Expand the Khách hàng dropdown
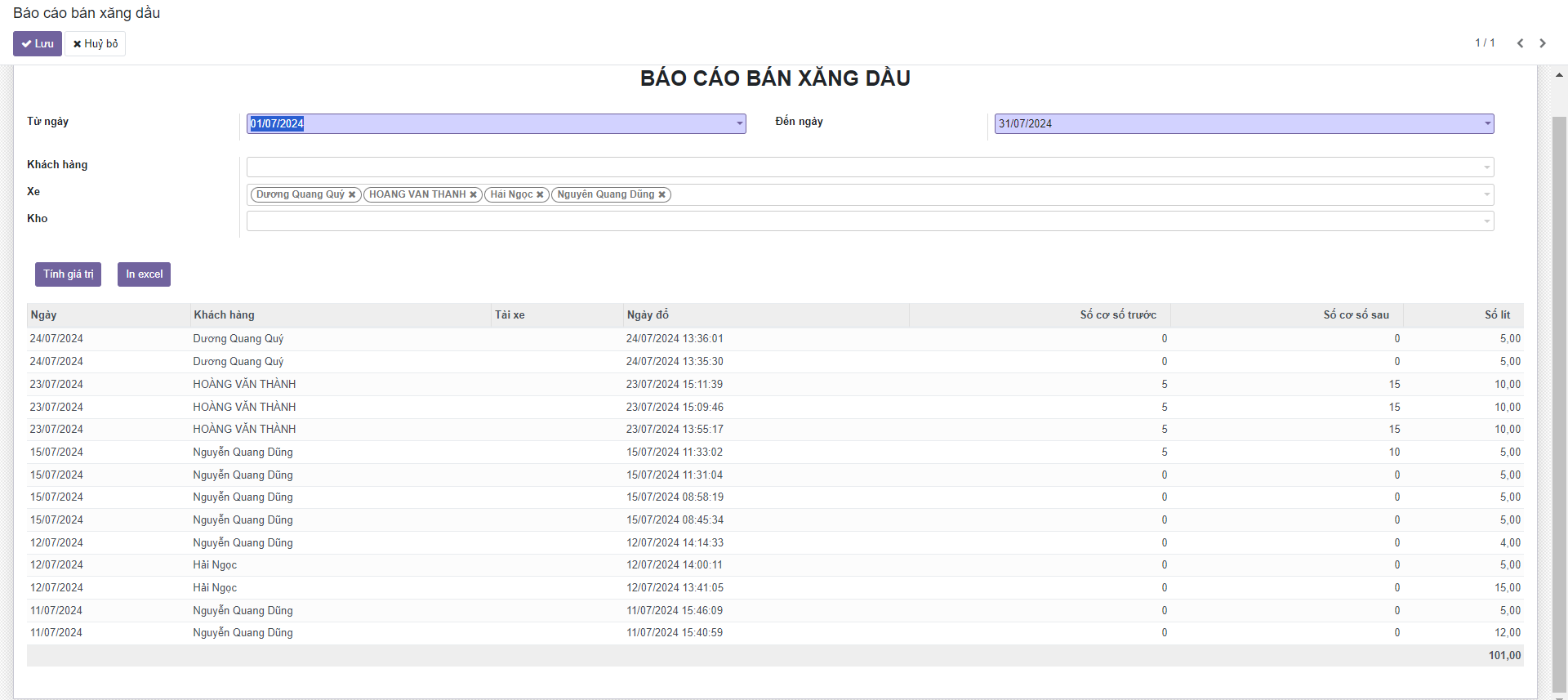This screenshot has height=700, width=1568. click(1486, 167)
